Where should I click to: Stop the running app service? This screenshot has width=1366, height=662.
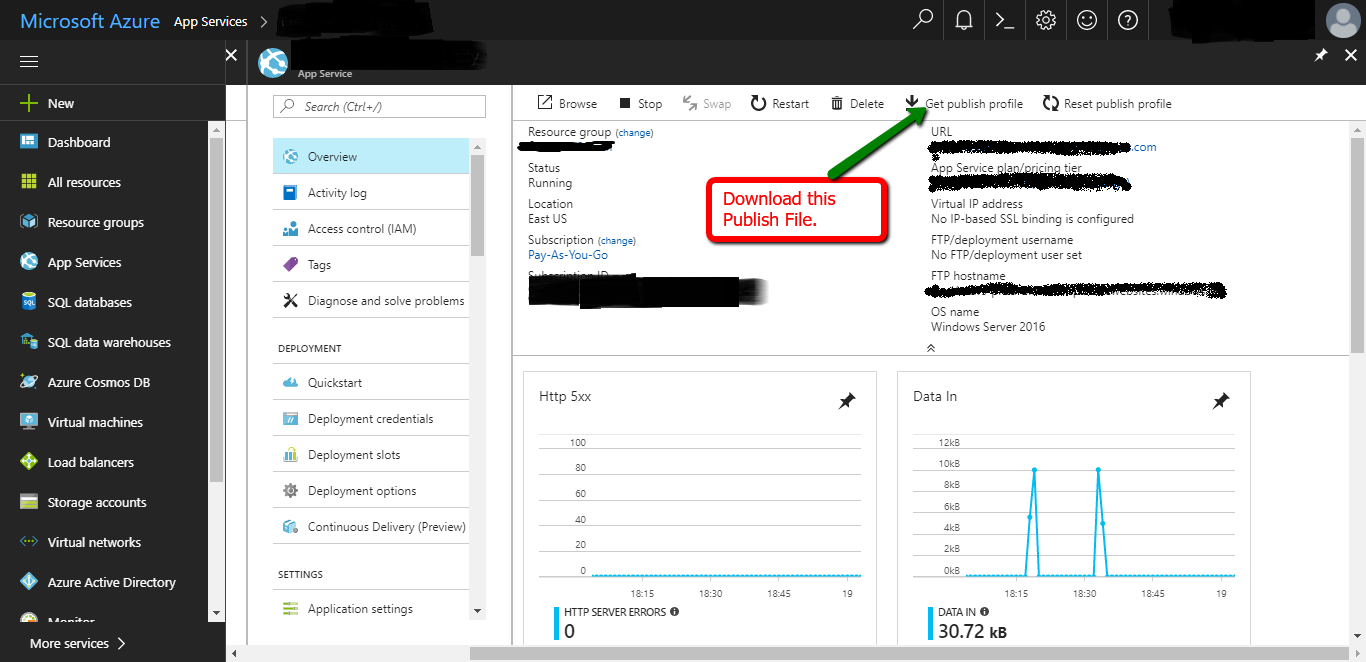(640, 103)
